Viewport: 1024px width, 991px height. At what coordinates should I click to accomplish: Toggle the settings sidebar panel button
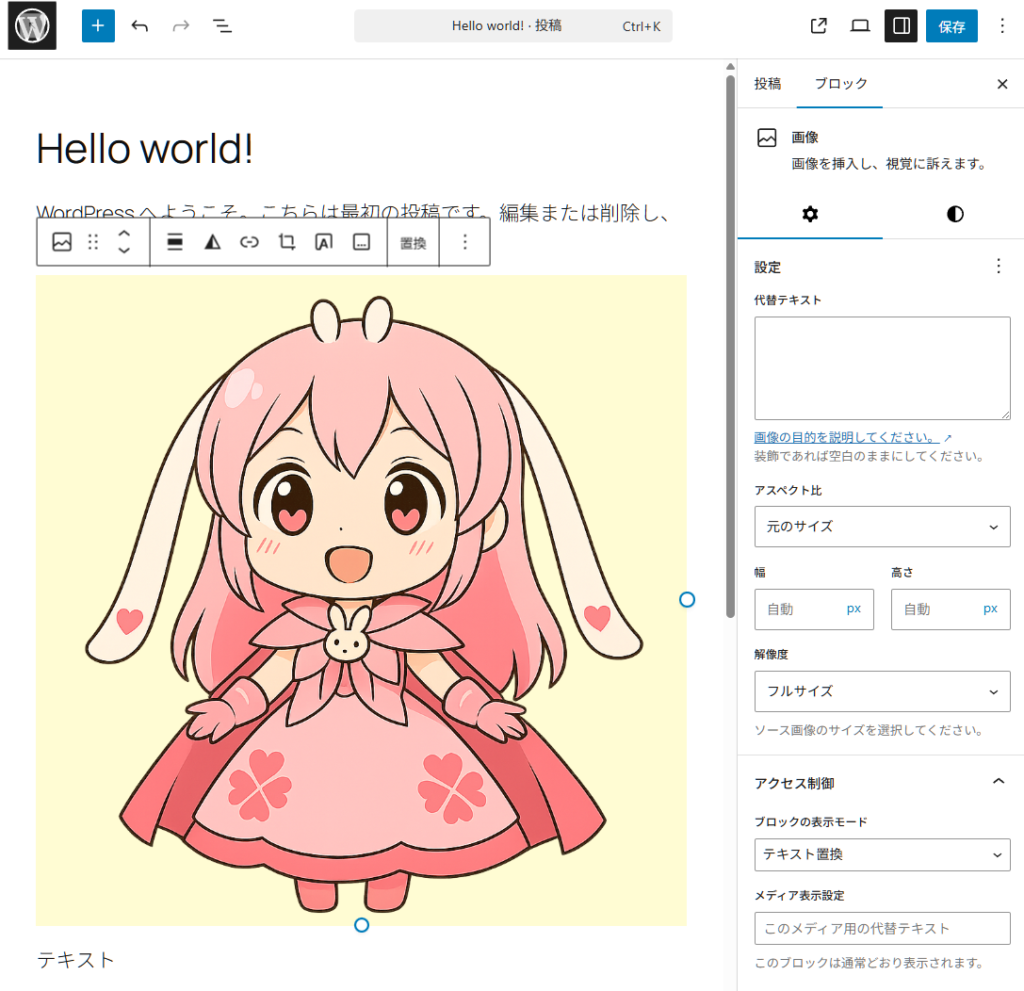click(x=901, y=26)
